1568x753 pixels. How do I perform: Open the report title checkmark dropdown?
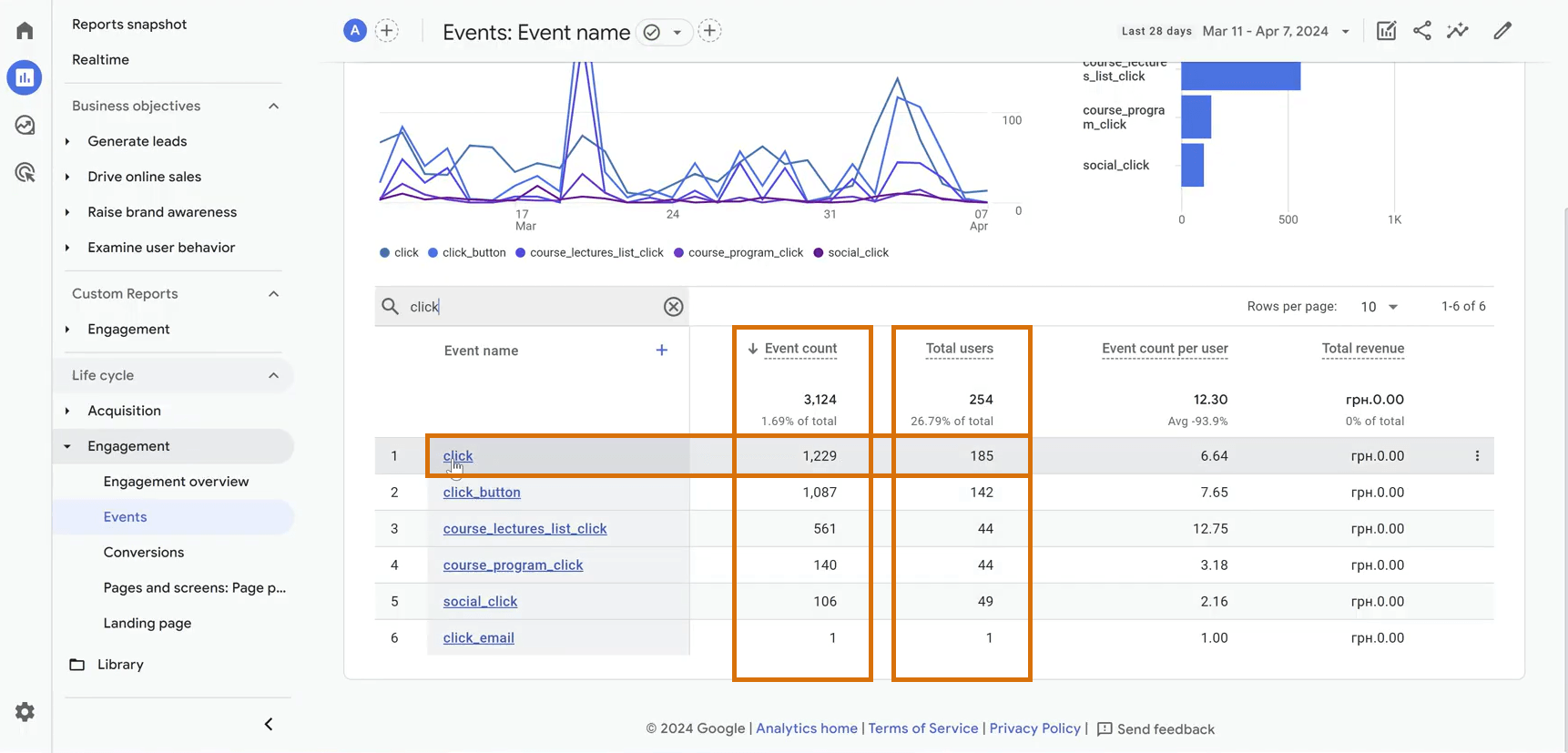664,32
